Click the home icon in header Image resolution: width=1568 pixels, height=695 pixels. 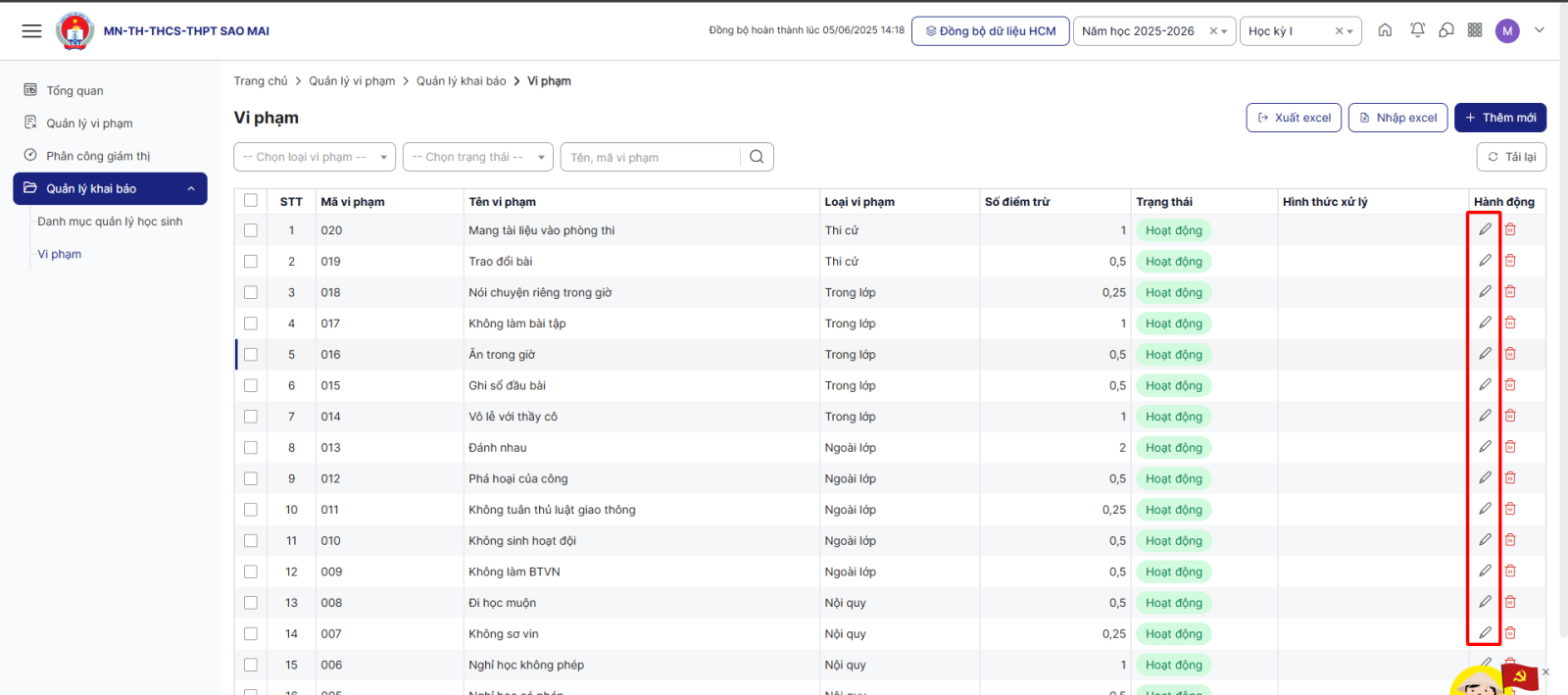pos(1385,30)
